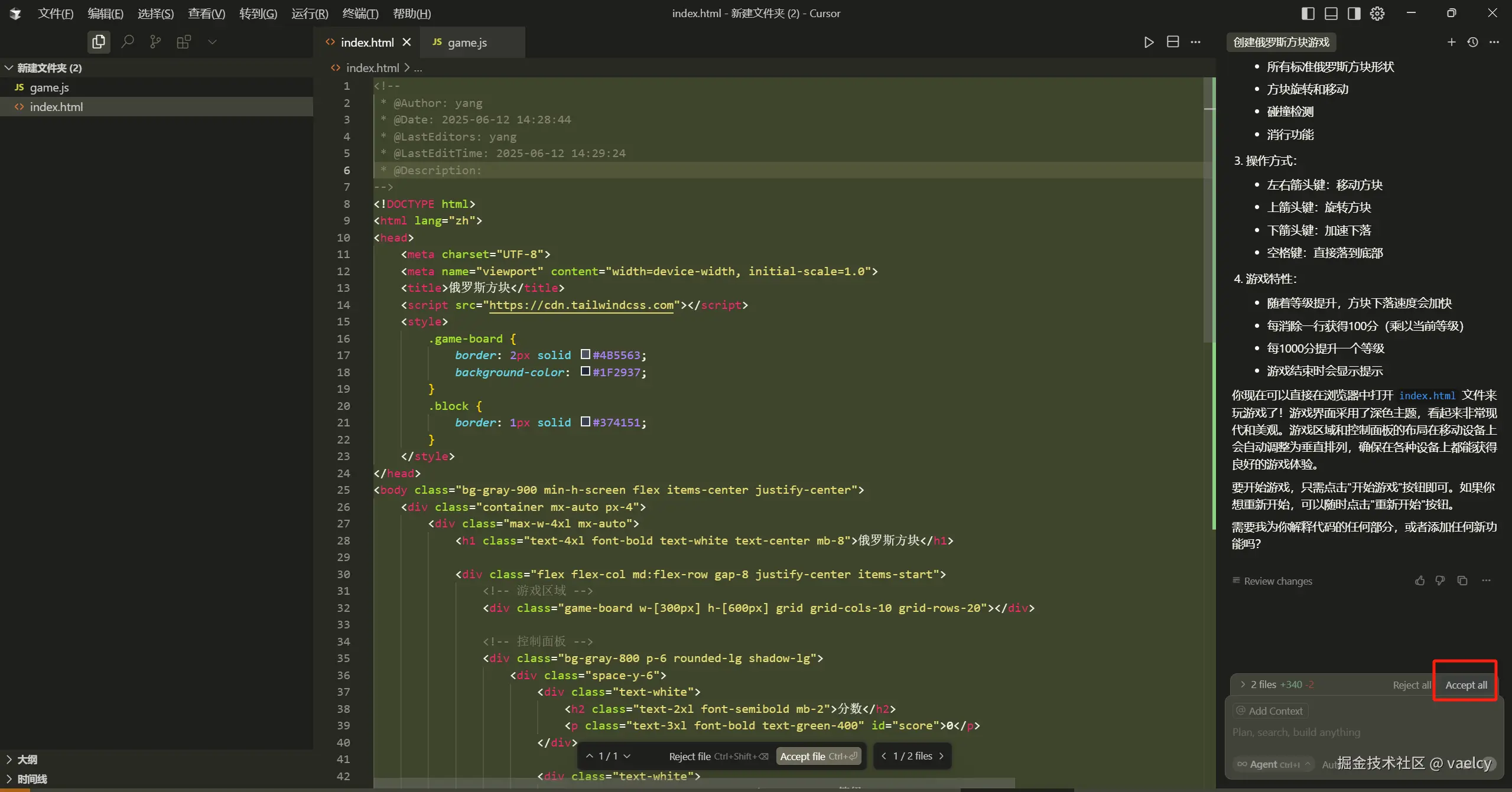Start a new chat with the plus icon
Image resolution: width=1512 pixels, height=792 pixels.
coord(1451,42)
